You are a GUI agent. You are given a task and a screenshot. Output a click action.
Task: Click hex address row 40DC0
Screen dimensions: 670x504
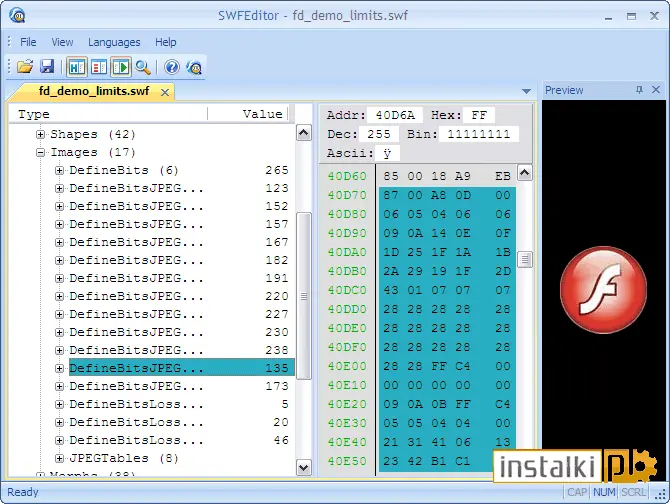347,290
